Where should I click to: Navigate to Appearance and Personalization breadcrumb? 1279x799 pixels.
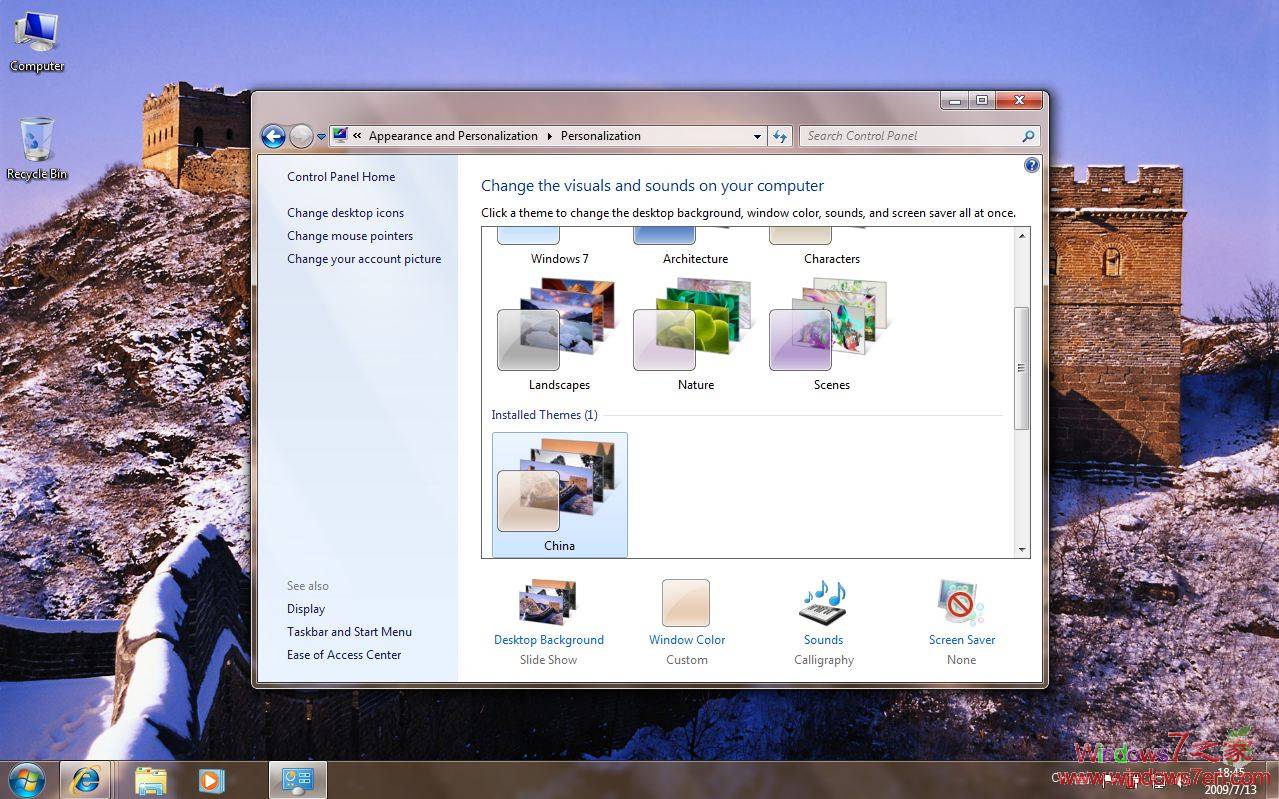(452, 135)
